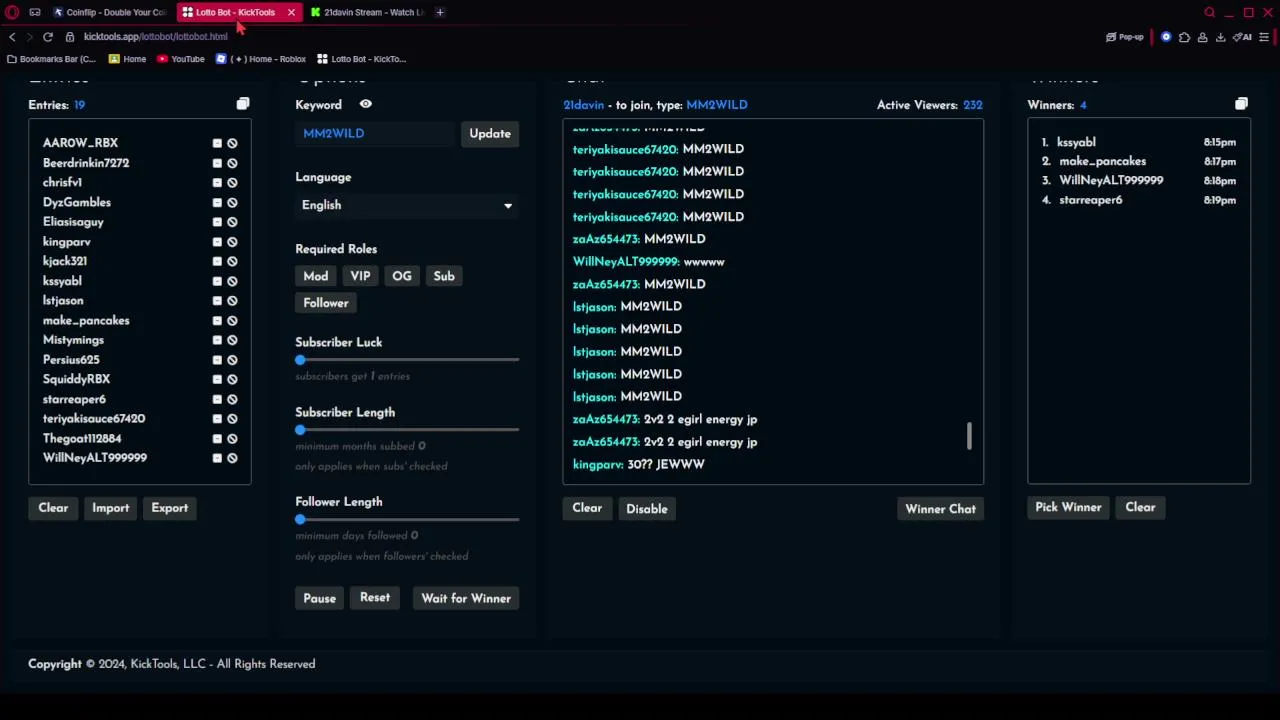Toggle the Follower required role
This screenshot has height=720, width=1280.
(326, 303)
